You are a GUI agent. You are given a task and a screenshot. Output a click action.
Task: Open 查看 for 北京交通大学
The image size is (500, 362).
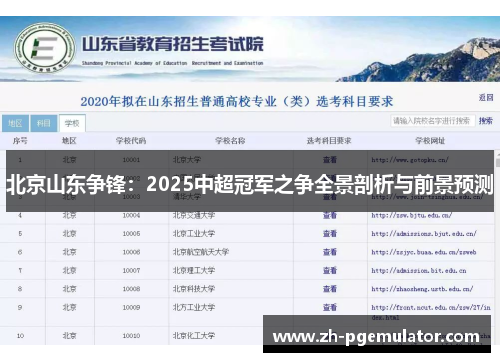tap(330, 215)
